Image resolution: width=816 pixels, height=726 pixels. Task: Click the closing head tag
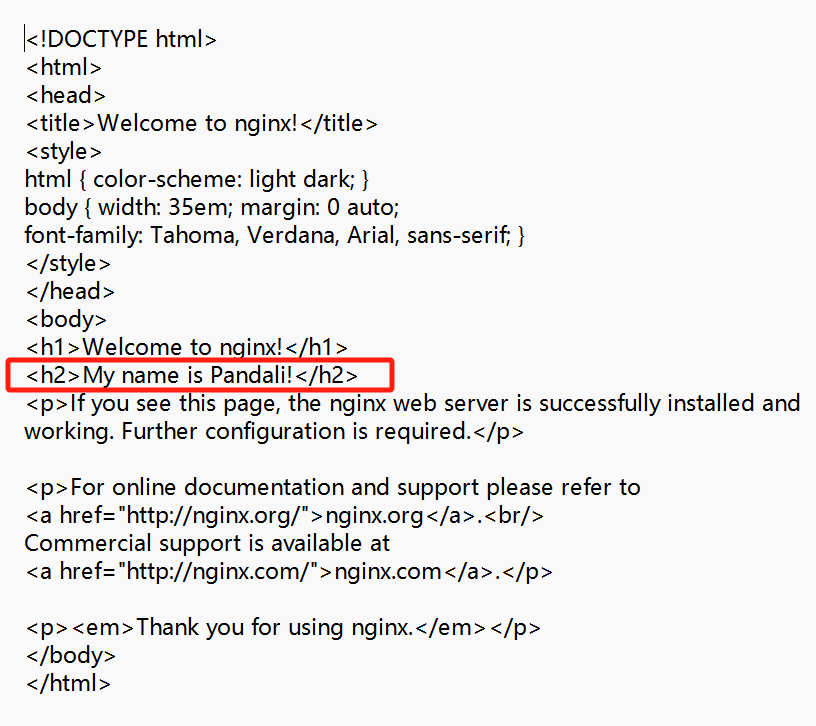coord(70,292)
